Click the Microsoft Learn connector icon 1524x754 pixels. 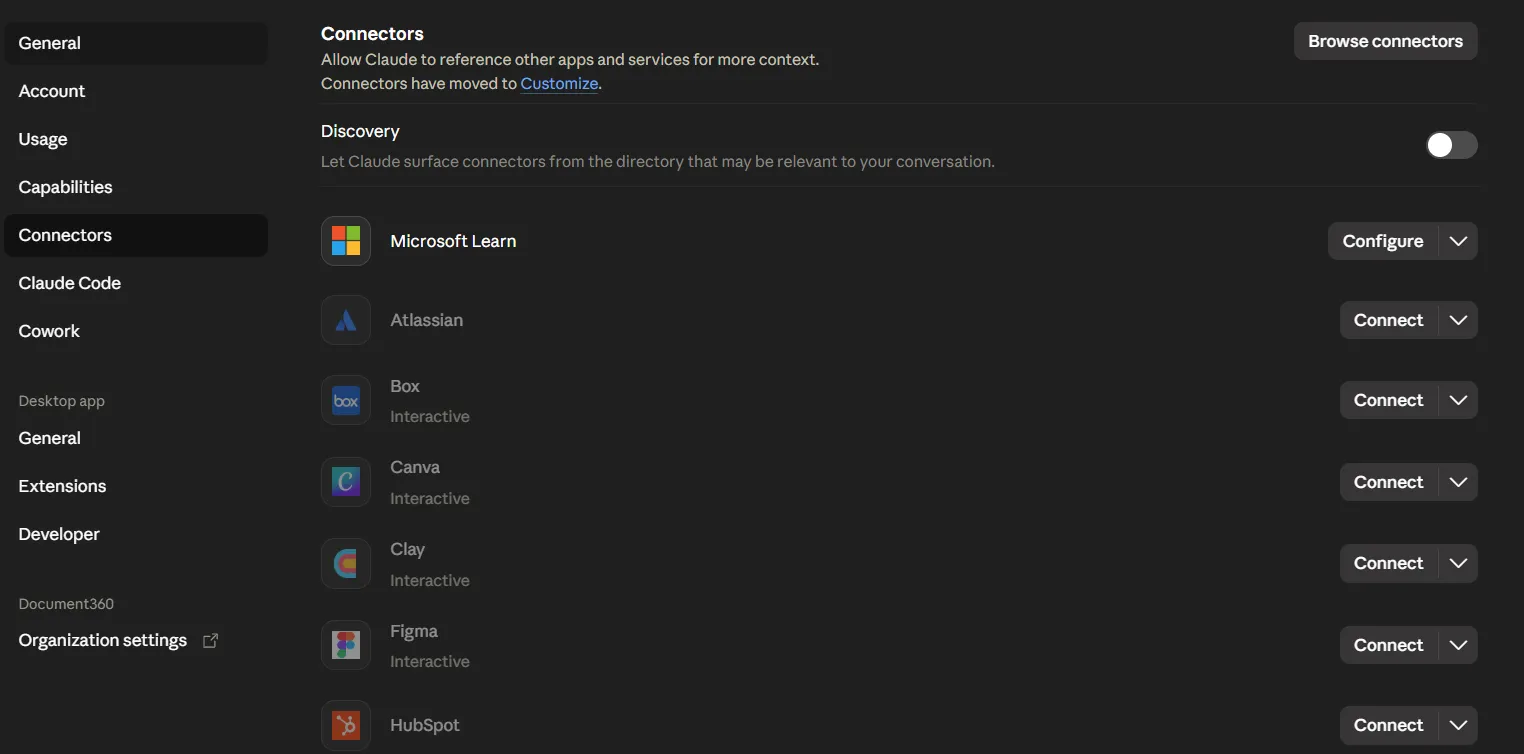click(346, 241)
